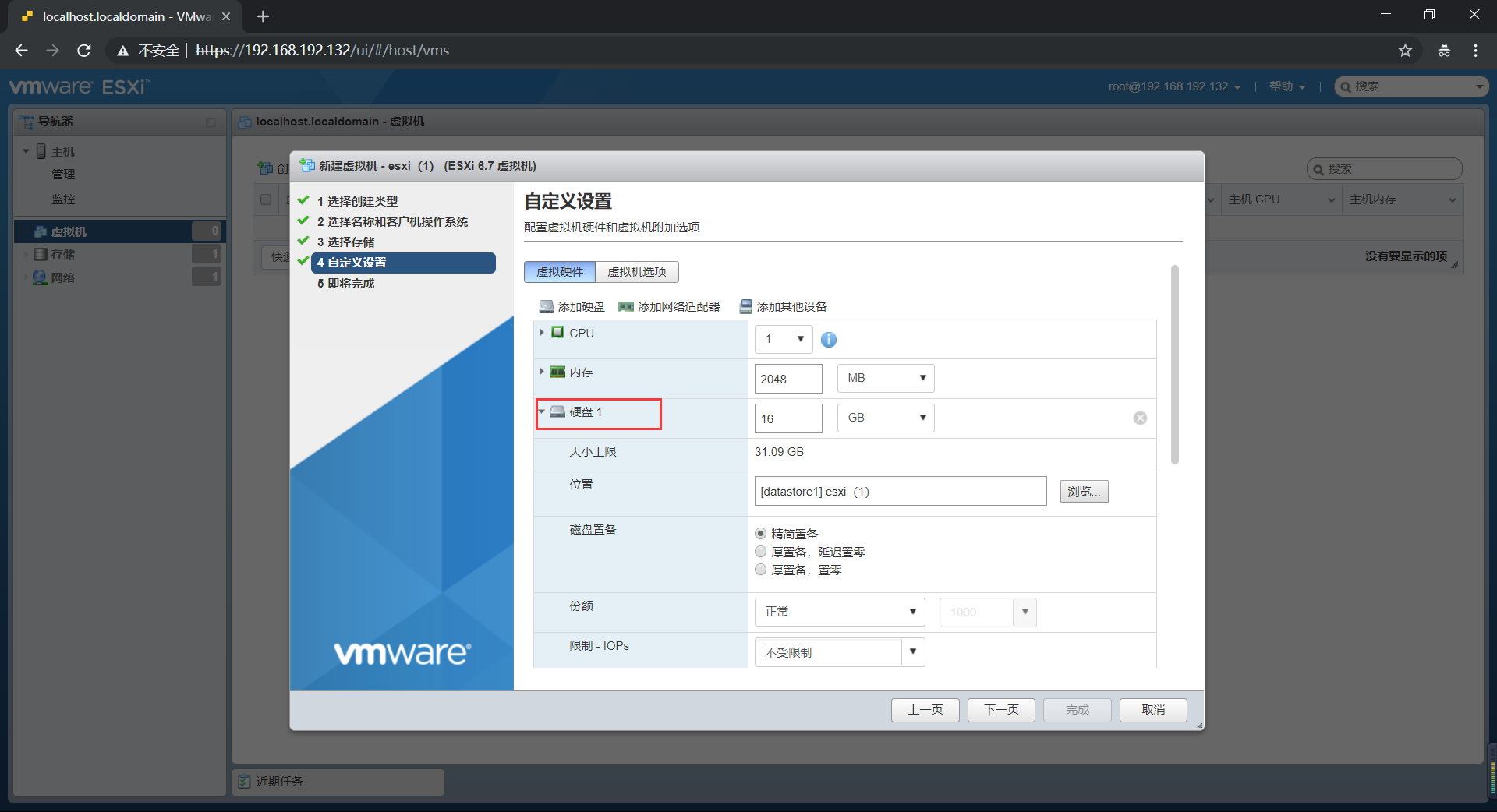Switch to Virtual Hardware (虚拟硬件) tab
The width and height of the screenshot is (1497, 812).
click(560, 272)
